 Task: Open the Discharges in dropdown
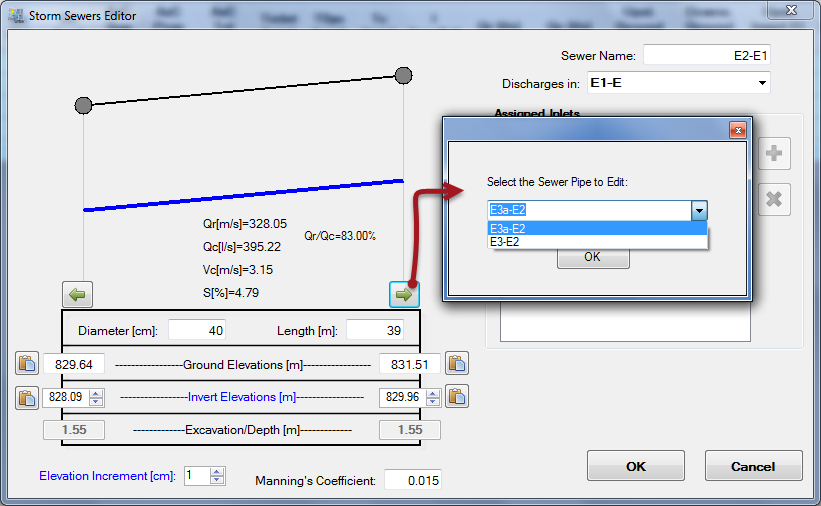coord(762,83)
